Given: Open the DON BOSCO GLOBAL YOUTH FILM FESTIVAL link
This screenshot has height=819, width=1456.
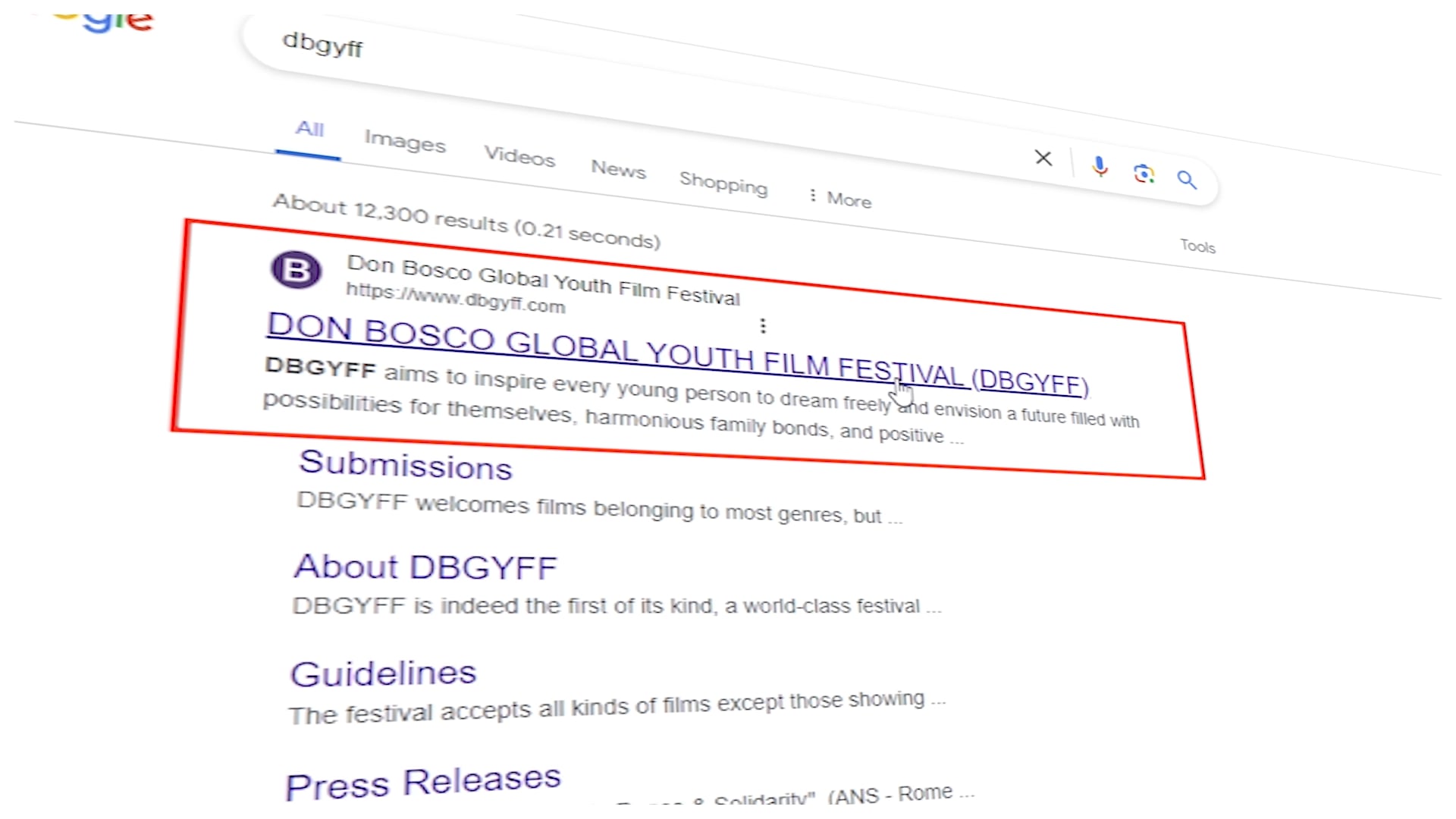Looking at the screenshot, I should tap(677, 353).
